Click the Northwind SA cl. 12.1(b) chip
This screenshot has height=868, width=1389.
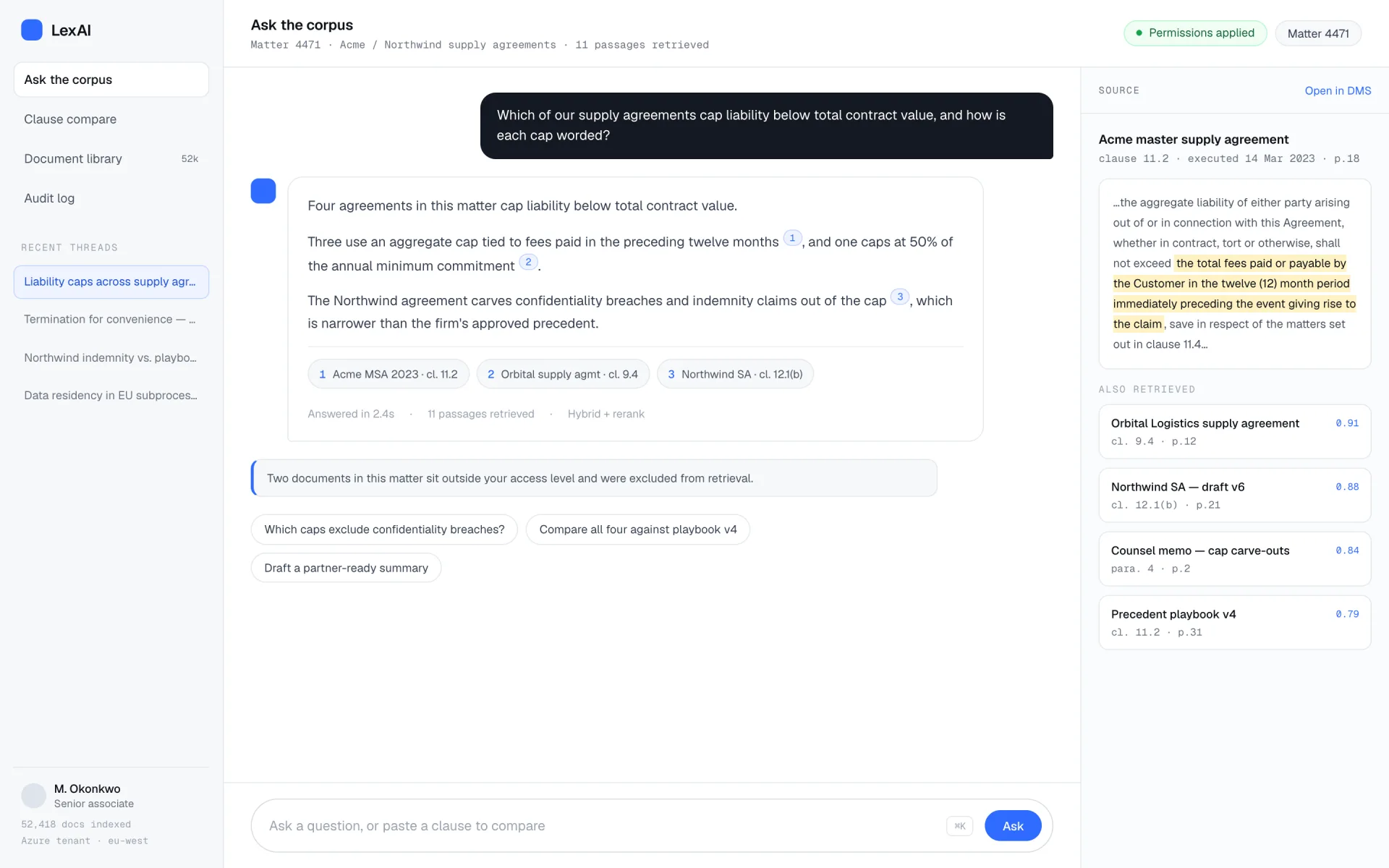click(x=735, y=374)
